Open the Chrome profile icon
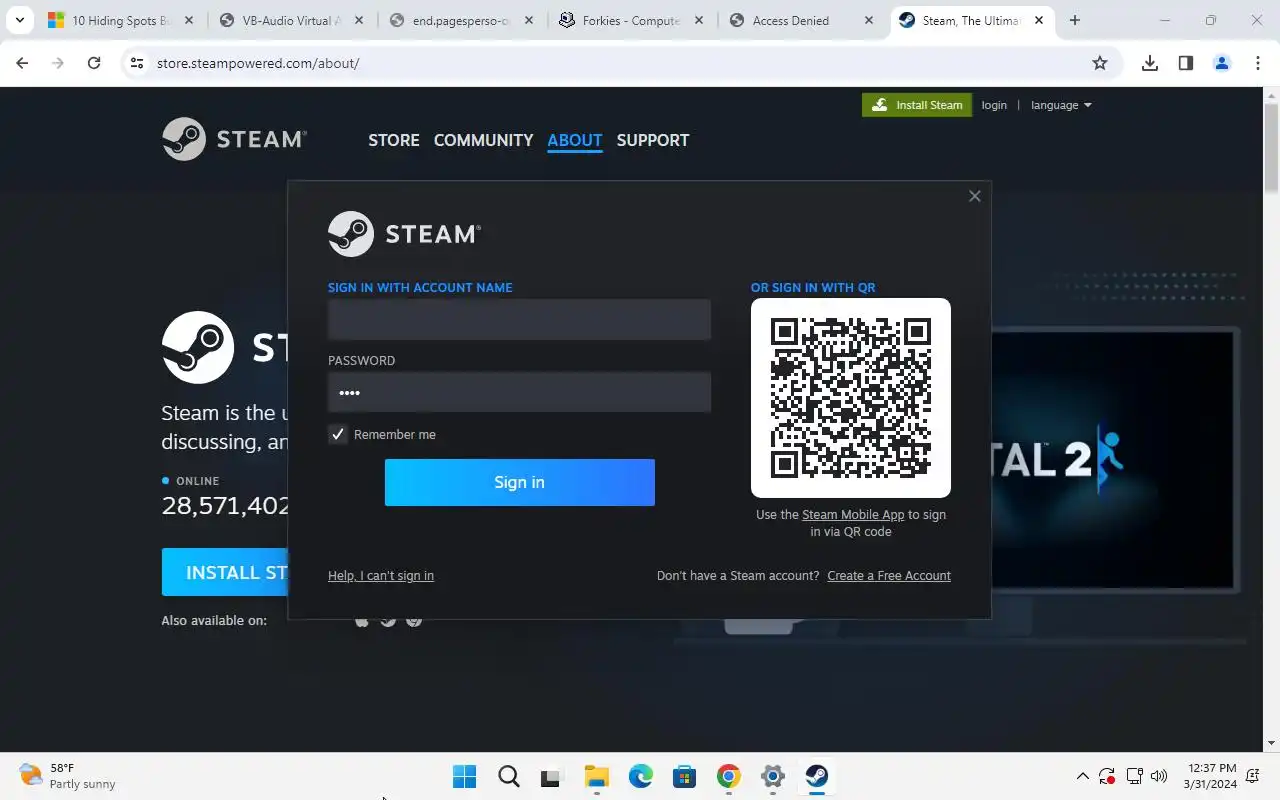 1222,63
